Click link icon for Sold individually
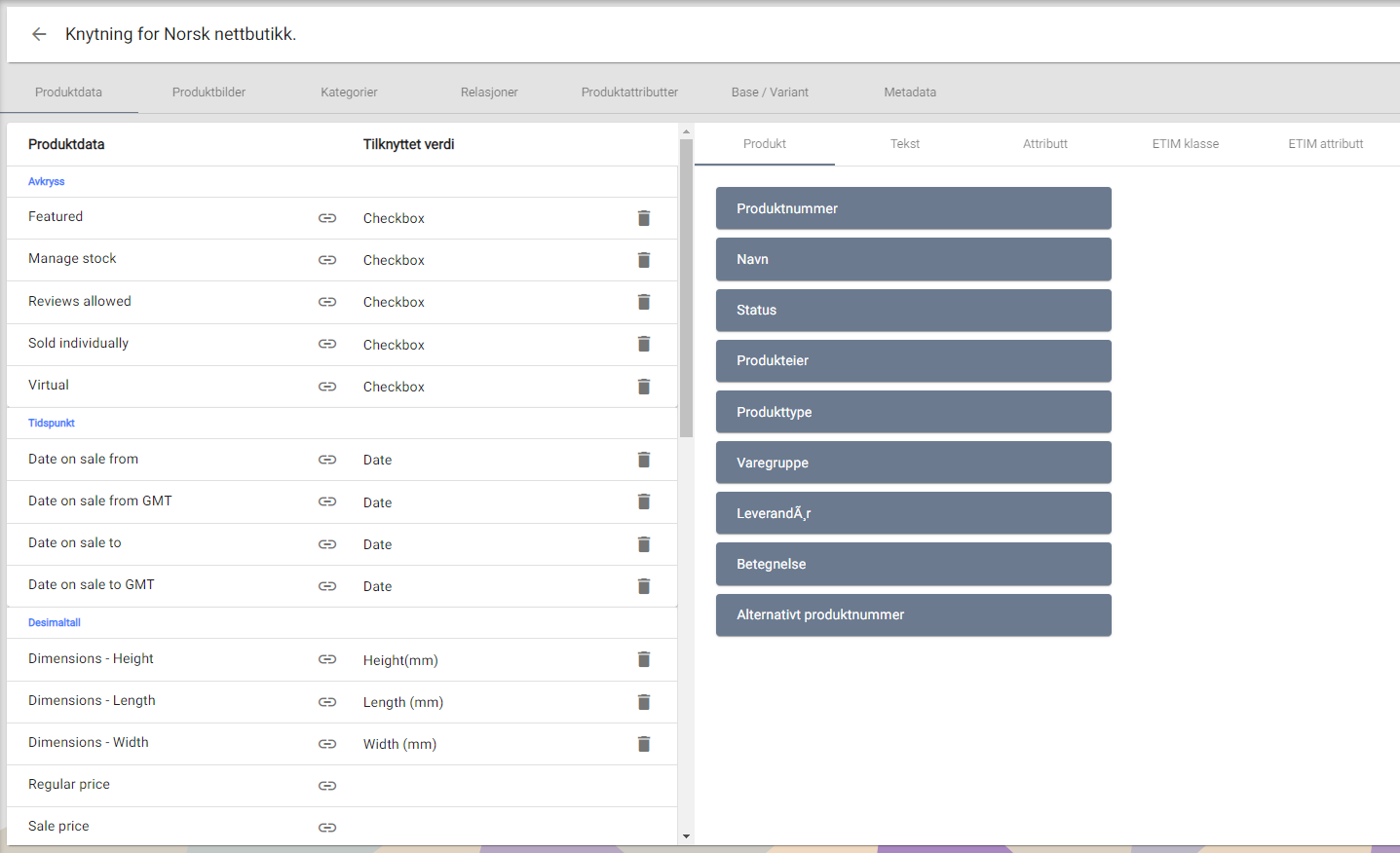This screenshot has height=853, width=1400. (327, 344)
